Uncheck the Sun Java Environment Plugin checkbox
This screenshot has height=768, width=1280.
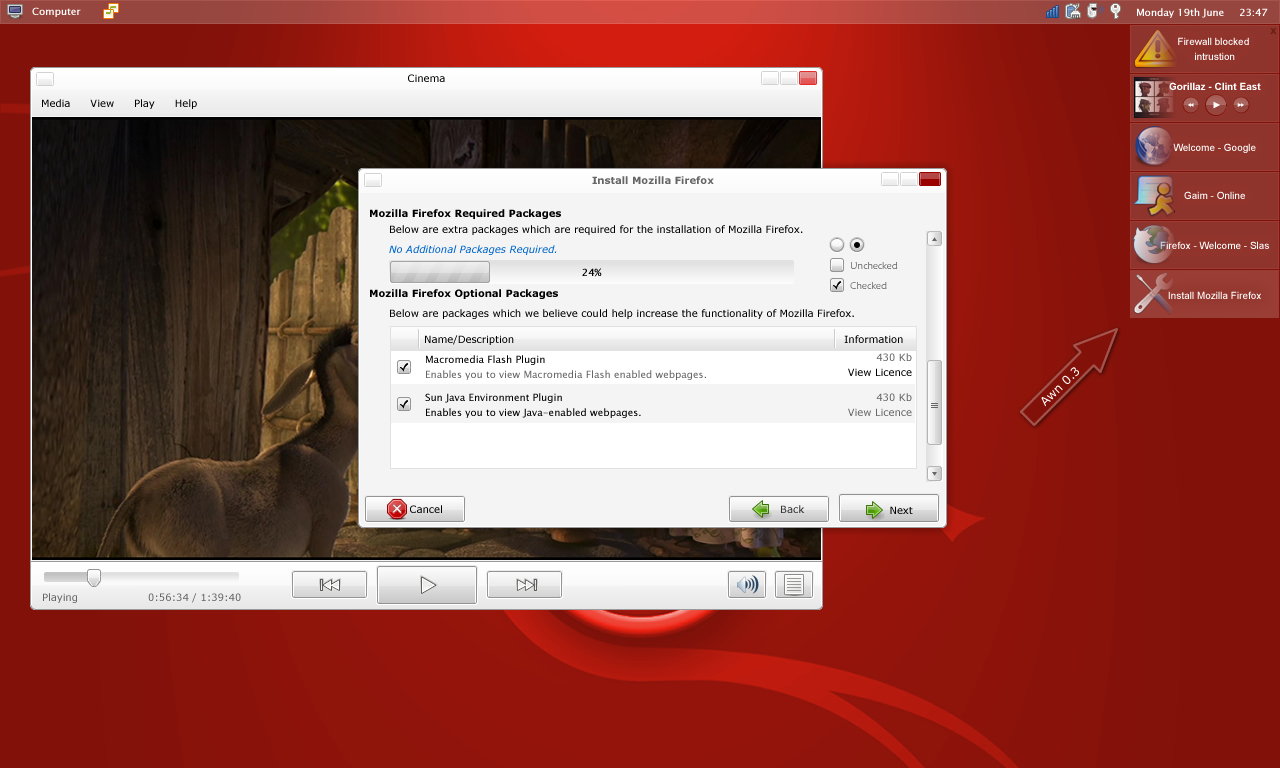pos(404,404)
